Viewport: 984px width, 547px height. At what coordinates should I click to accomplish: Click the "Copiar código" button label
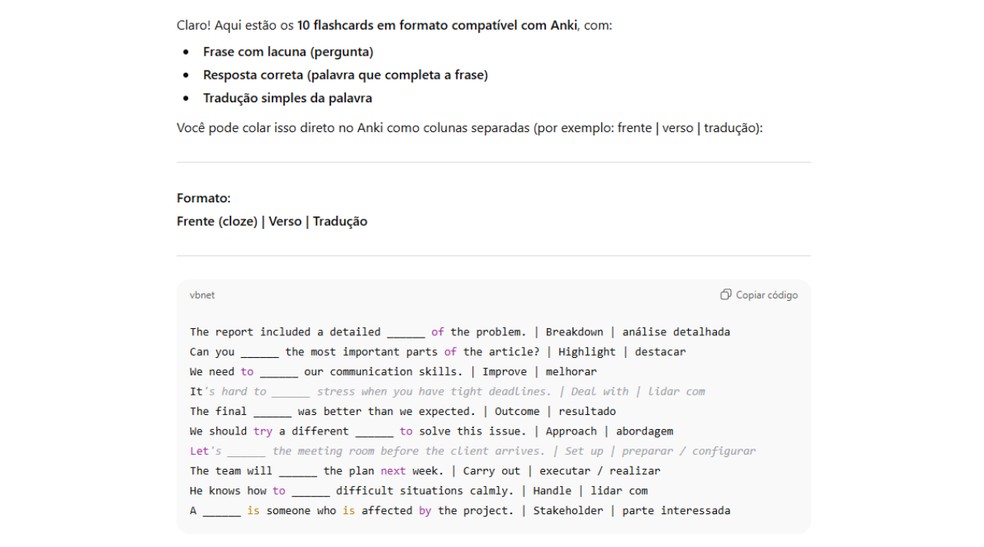click(766, 295)
